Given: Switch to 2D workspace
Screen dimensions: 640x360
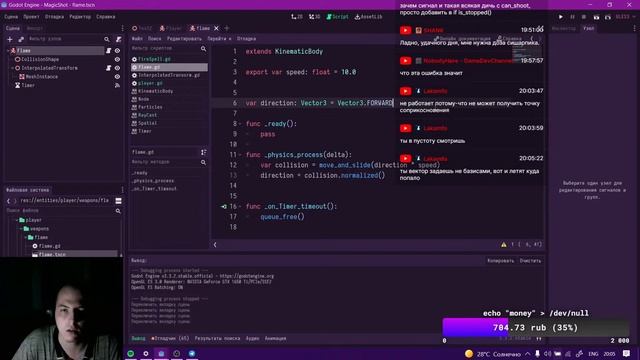Looking at the screenshot, I should click(x=297, y=17).
